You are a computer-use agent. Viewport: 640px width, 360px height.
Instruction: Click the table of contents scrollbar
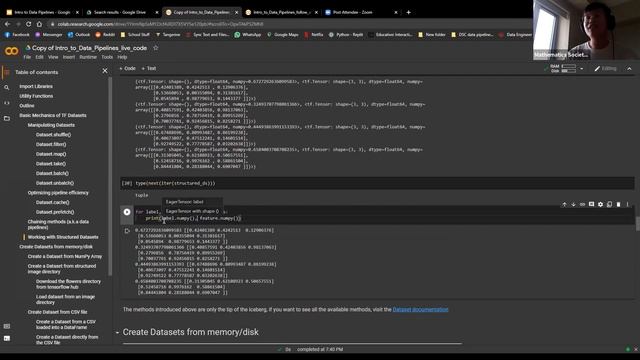110,176
